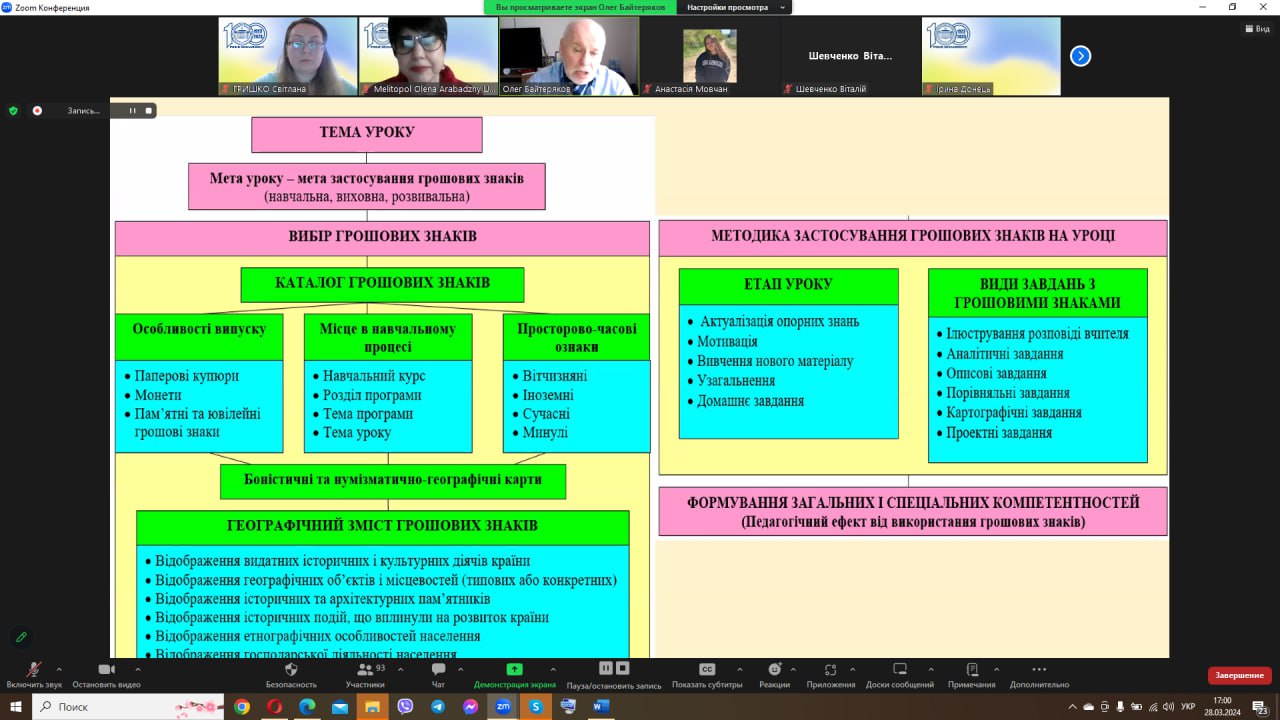
Task: Click the green Демонстрация экрана icon
Action: [x=514, y=670]
